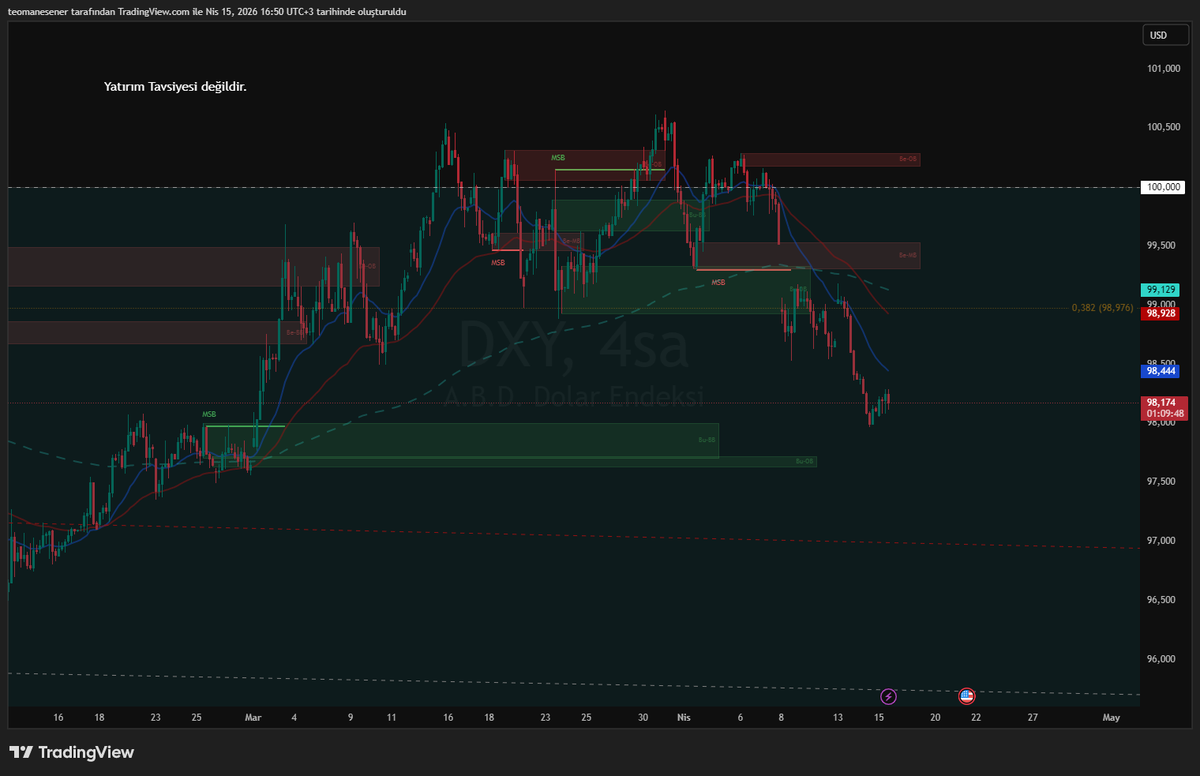Click the 97,500 price scale value

(x=1162, y=481)
